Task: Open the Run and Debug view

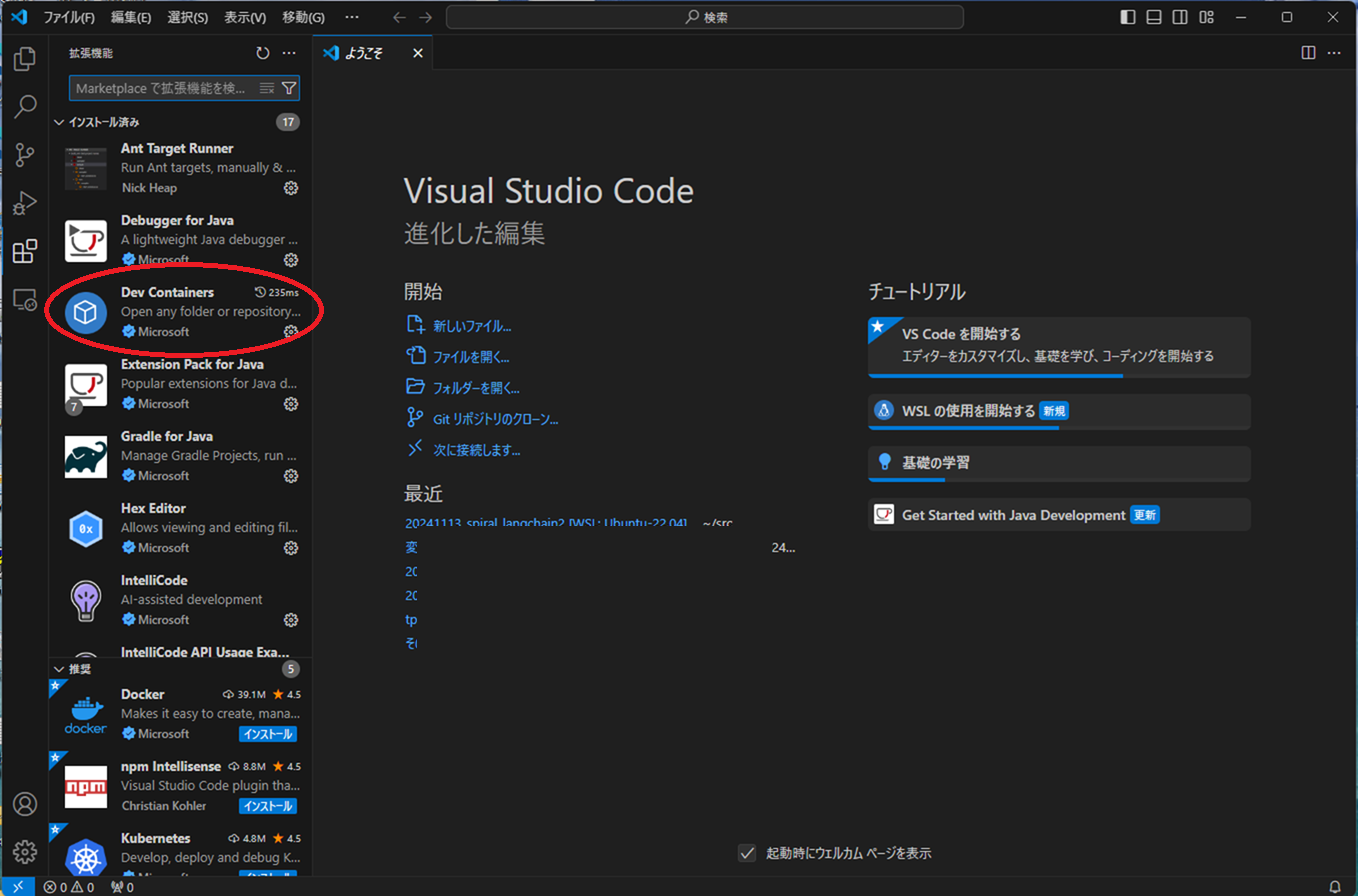Action: [25, 203]
